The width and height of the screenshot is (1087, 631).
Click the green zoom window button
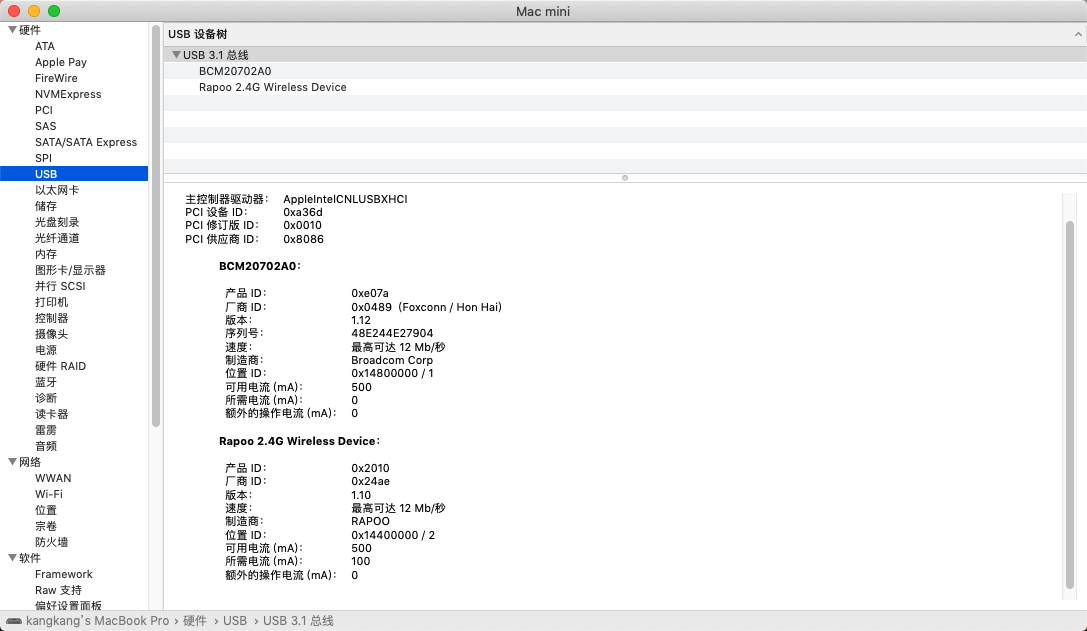tap(54, 11)
